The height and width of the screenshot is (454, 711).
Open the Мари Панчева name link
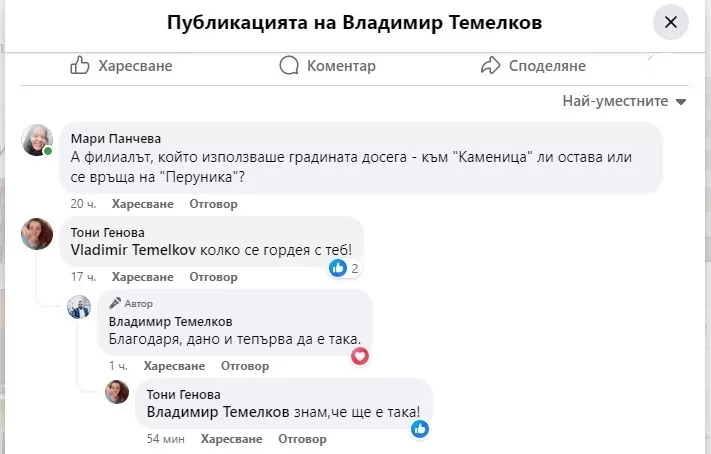click(x=116, y=138)
